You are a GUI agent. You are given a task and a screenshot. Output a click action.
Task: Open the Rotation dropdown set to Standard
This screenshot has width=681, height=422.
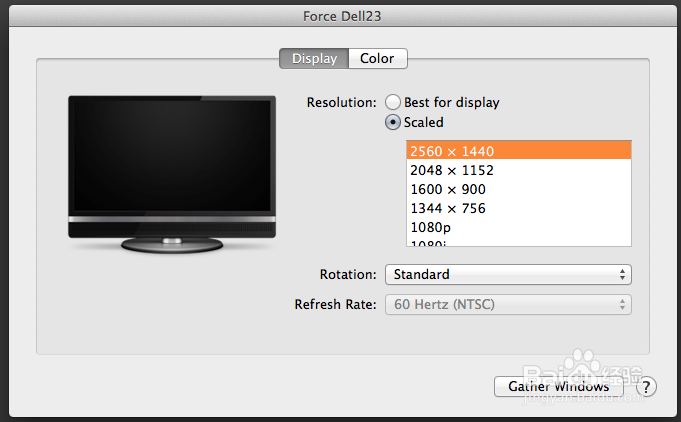(508, 274)
